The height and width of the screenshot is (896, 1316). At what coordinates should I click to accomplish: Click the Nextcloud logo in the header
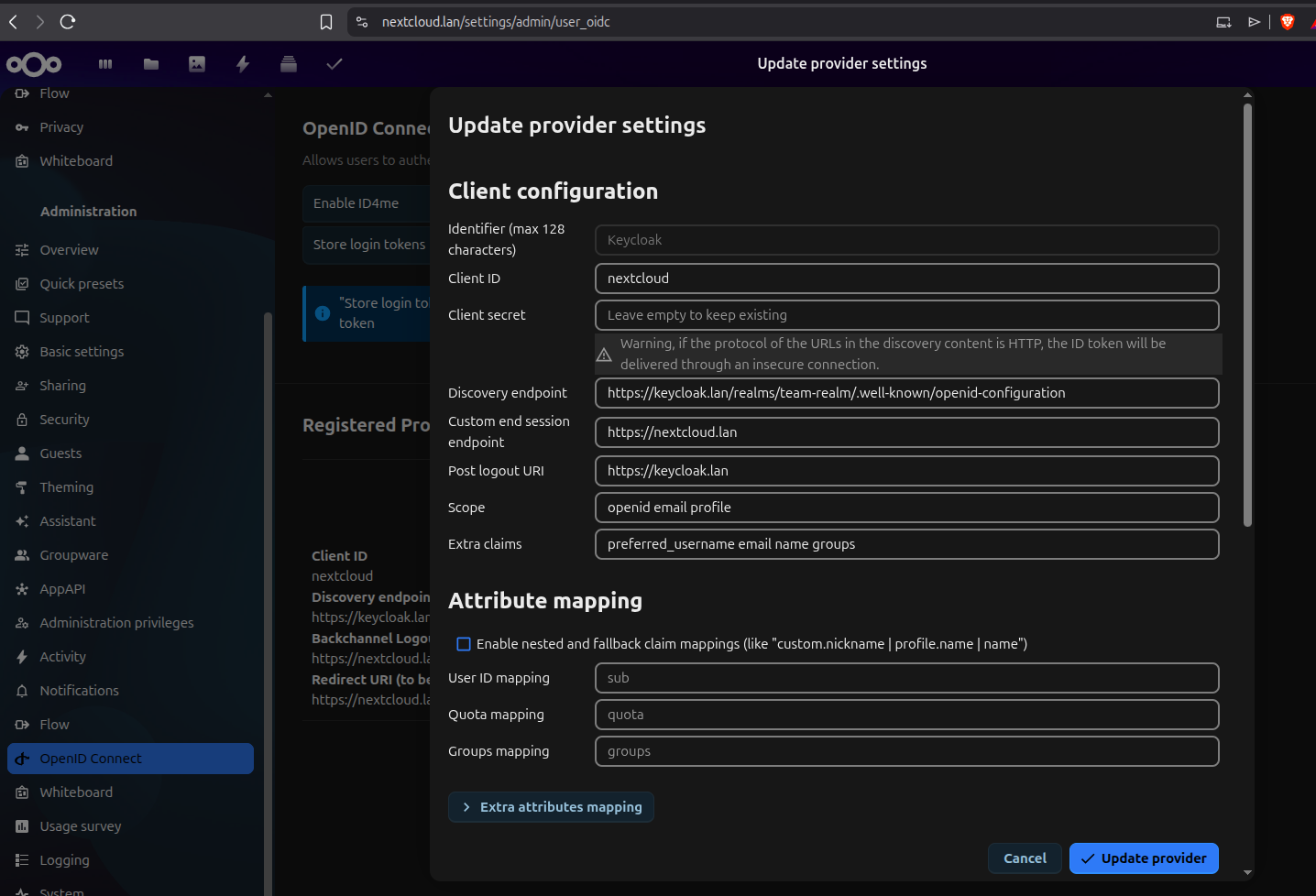(34, 64)
